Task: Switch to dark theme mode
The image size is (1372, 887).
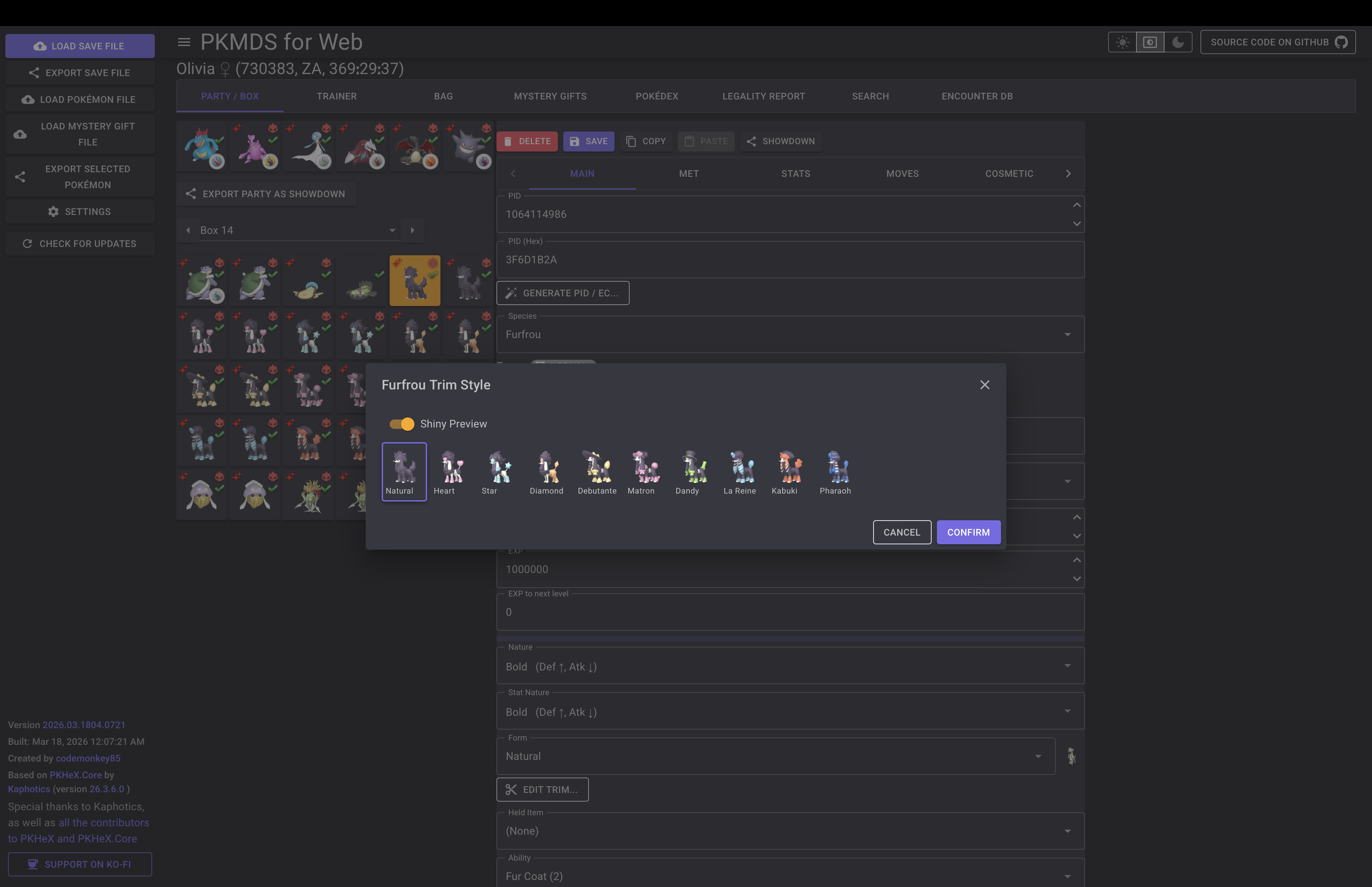Action: pyautogui.click(x=1178, y=42)
